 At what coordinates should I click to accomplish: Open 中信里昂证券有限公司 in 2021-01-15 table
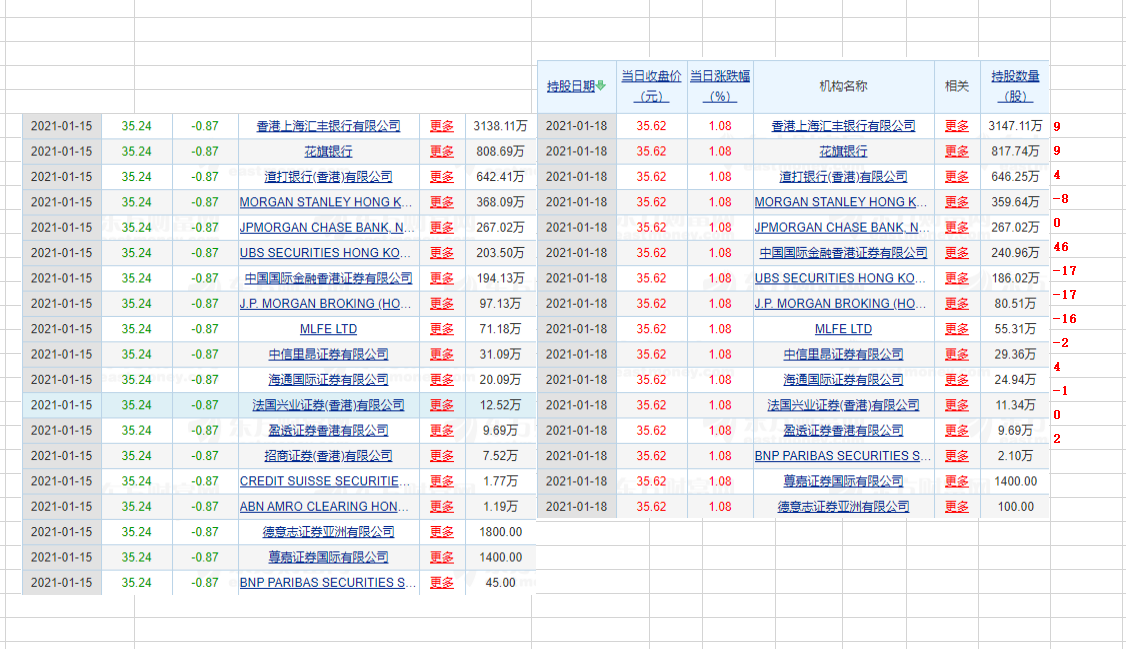point(328,354)
